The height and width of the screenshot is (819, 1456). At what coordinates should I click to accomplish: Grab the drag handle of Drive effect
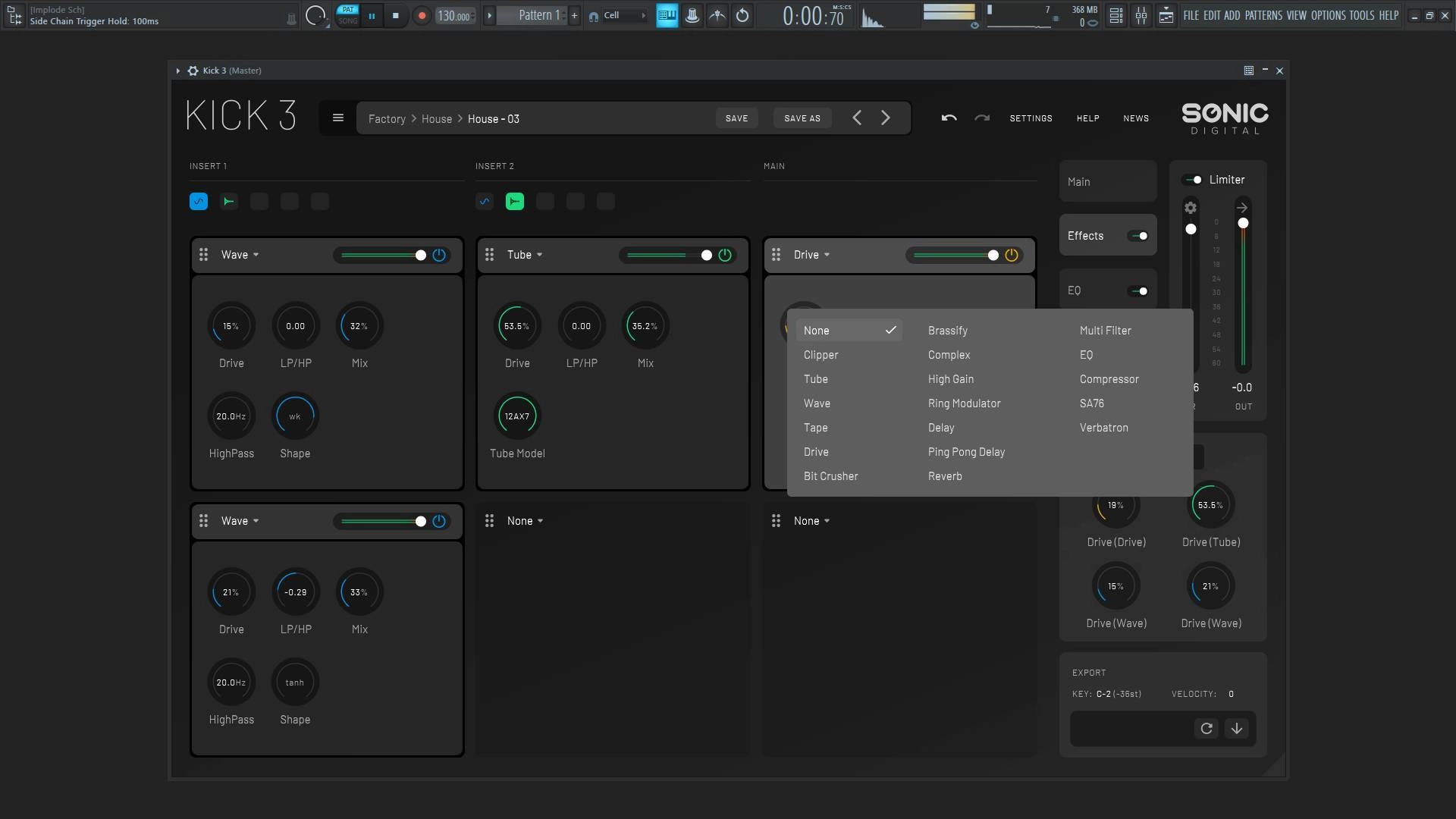coord(777,255)
